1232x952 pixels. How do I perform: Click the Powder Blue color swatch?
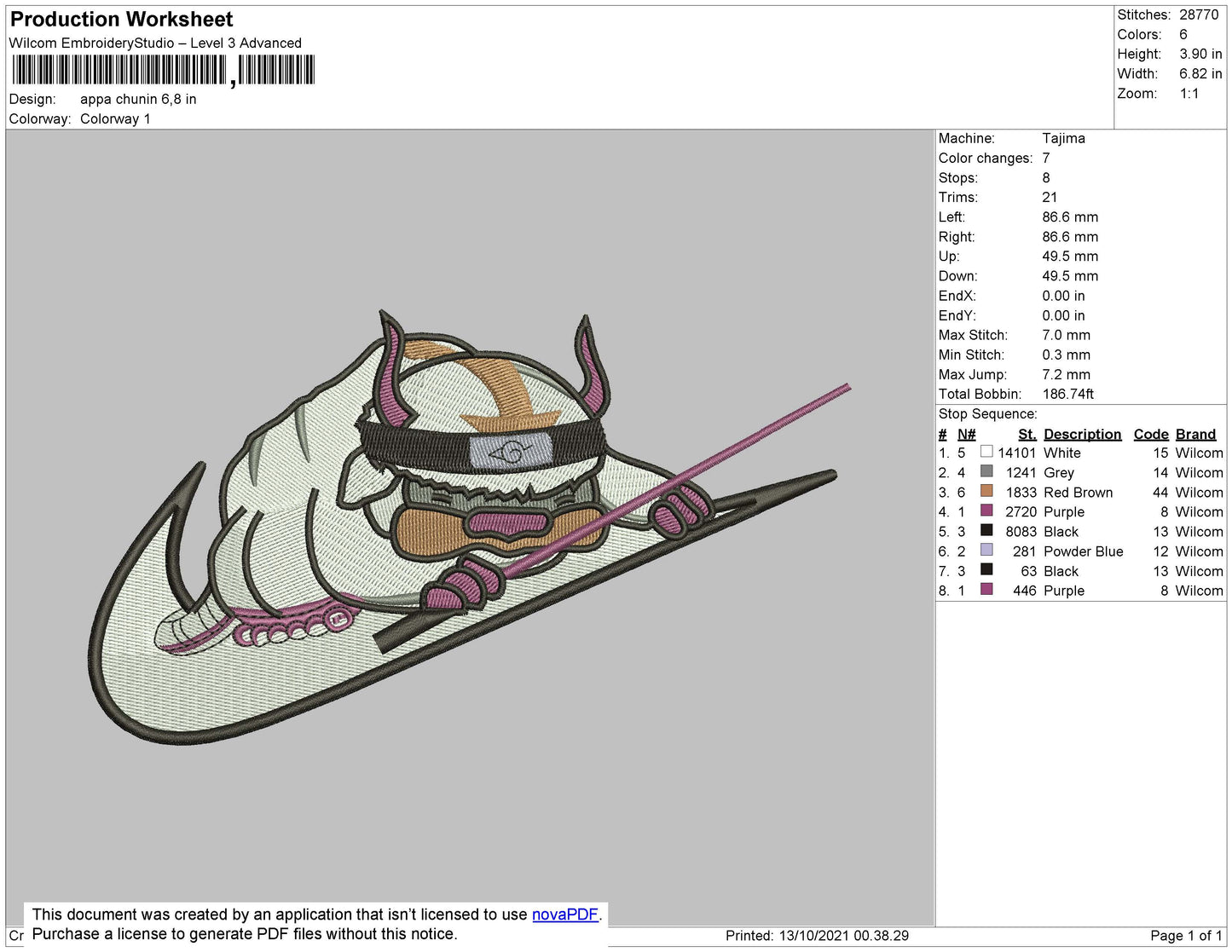click(986, 550)
